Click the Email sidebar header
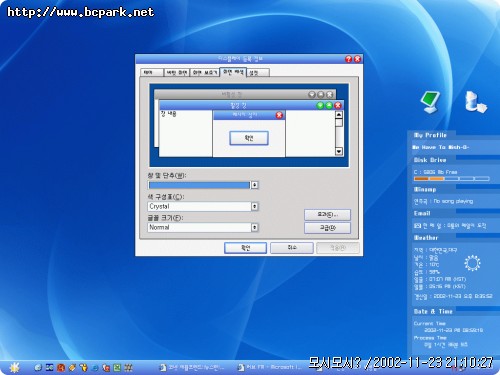Image resolution: width=500 pixels, height=375 pixels. pyautogui.click(x=422, y=213)
